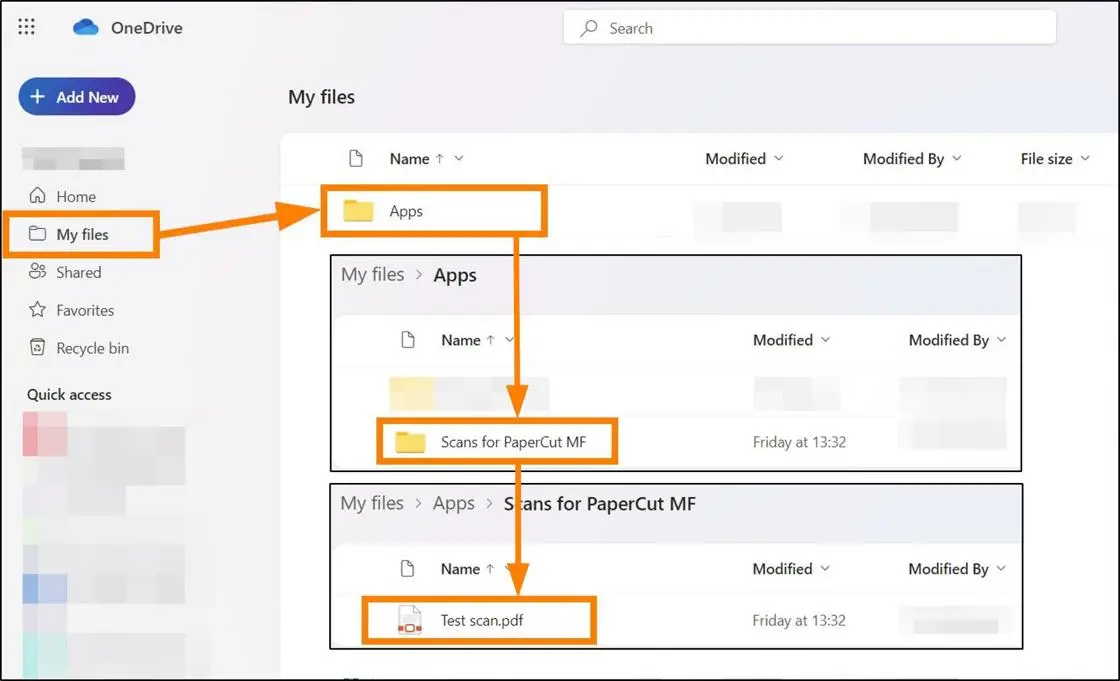
Task: Go to Home in the sidebar
Action: (76, 197)
